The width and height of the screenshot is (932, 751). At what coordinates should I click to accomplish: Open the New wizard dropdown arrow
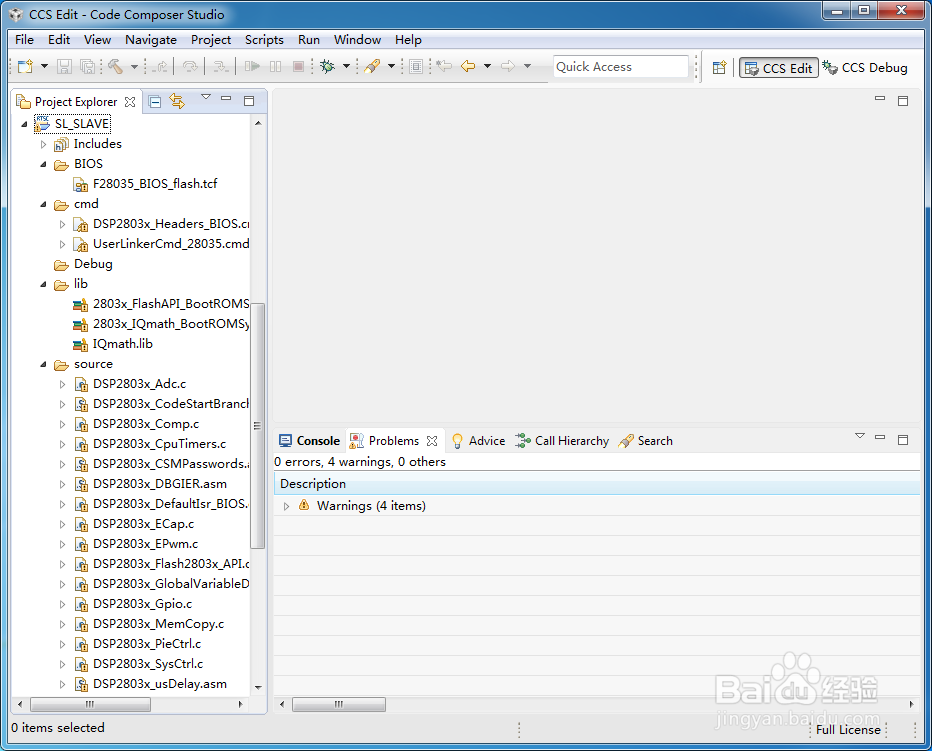[x=44, y=67]
